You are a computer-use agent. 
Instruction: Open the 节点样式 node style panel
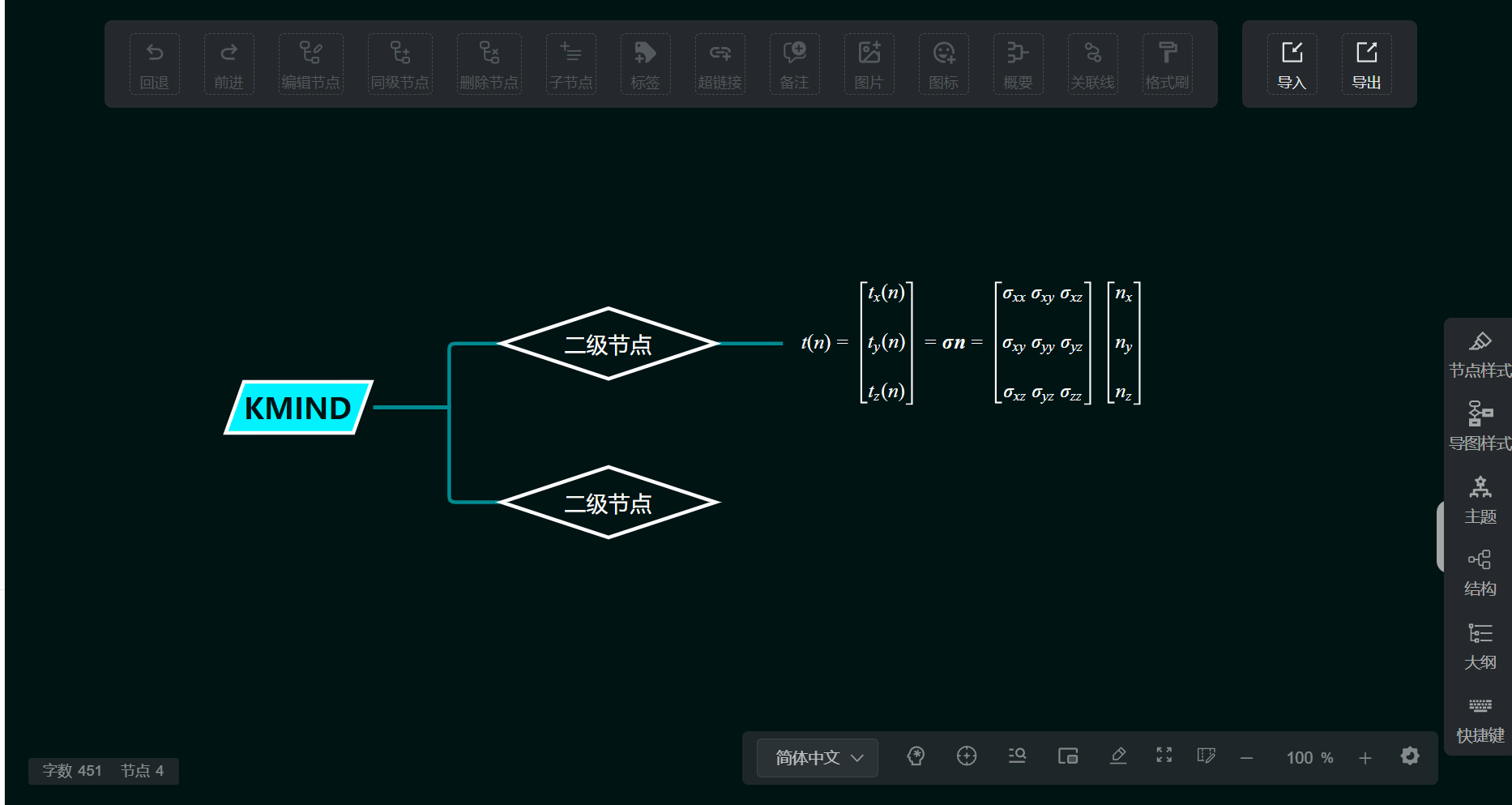coord(1480,355)
